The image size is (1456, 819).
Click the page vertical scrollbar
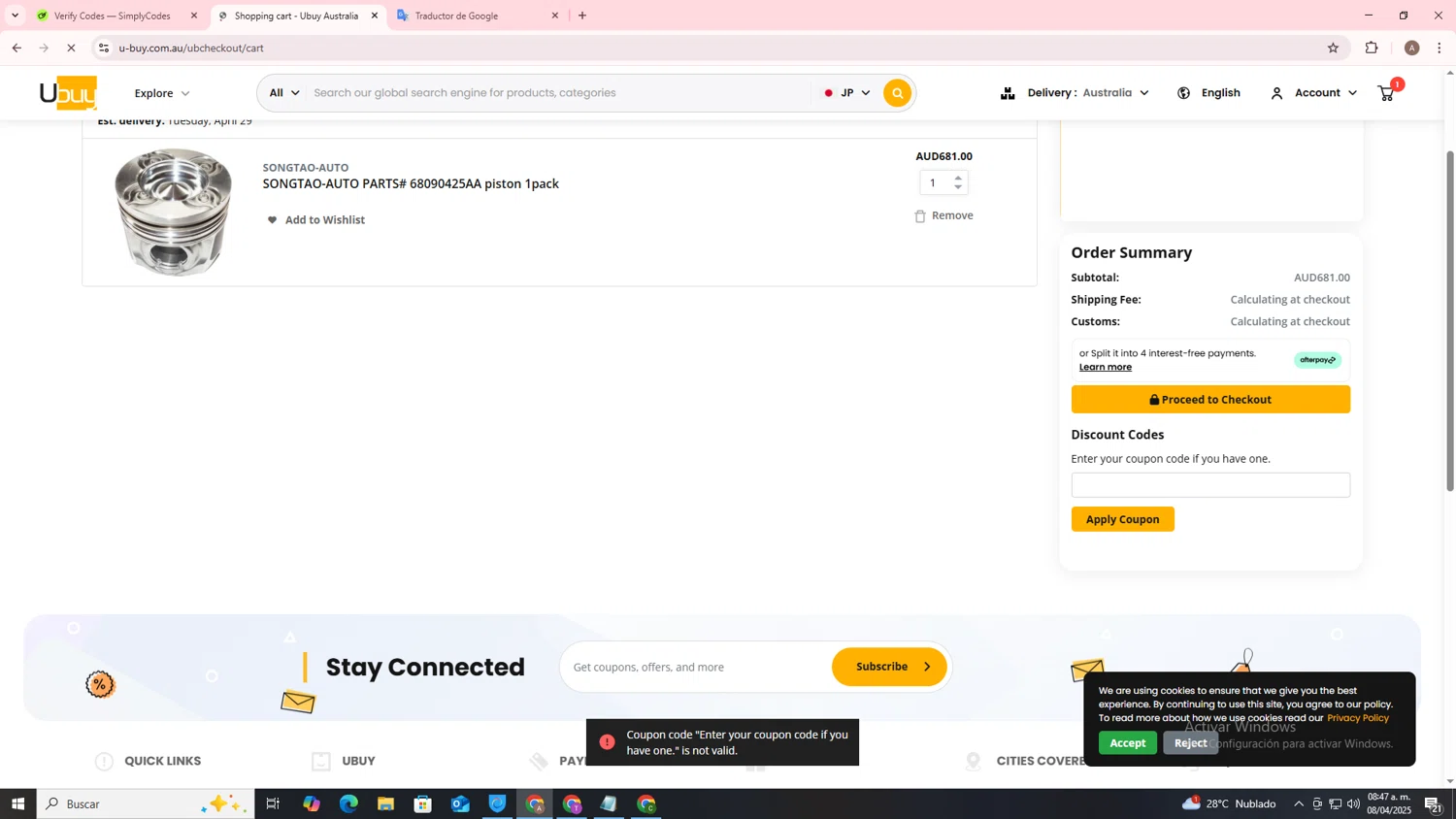point(1450,320)
